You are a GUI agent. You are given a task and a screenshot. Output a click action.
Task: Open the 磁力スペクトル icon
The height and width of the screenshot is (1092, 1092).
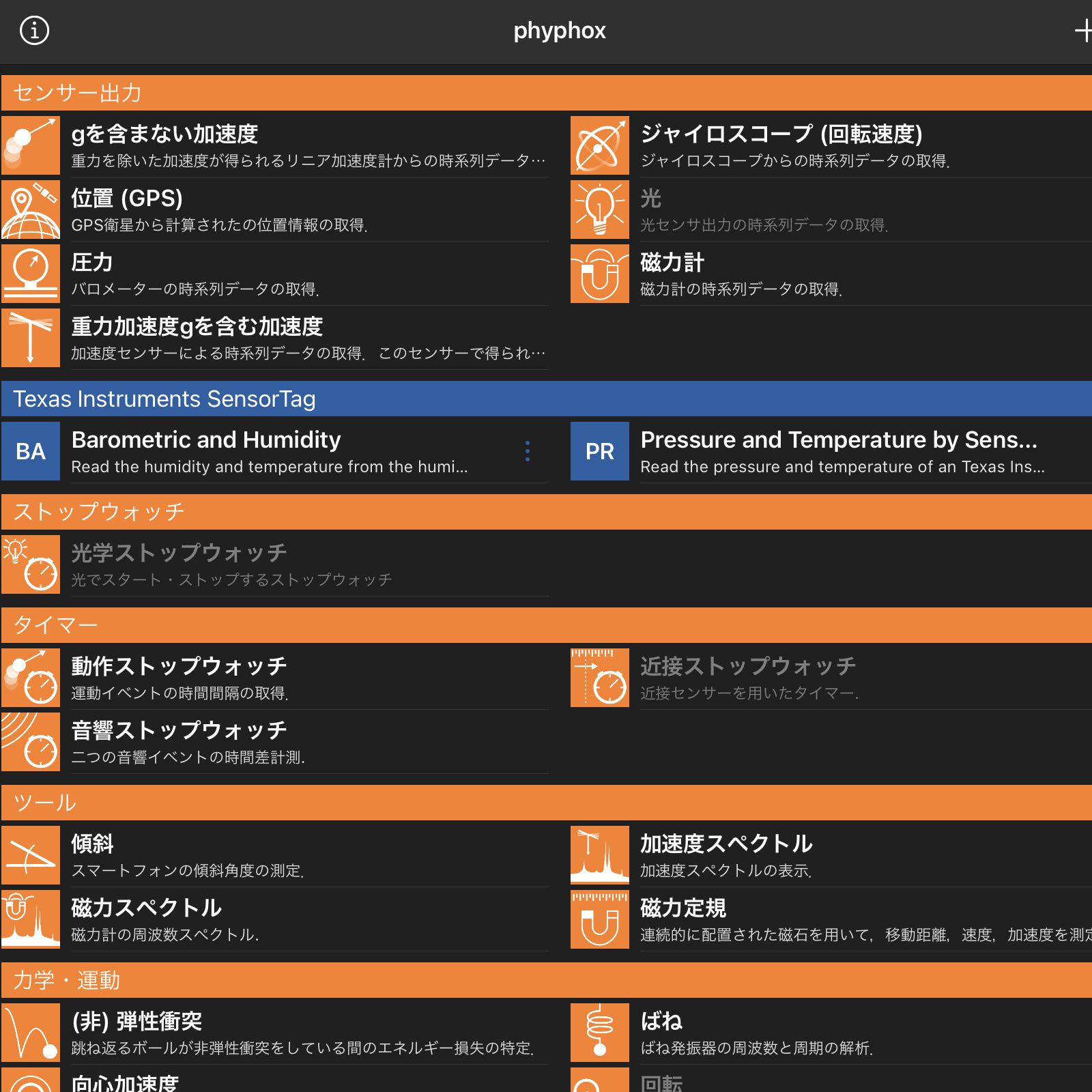pyautogui.click(x=31, y=919)
